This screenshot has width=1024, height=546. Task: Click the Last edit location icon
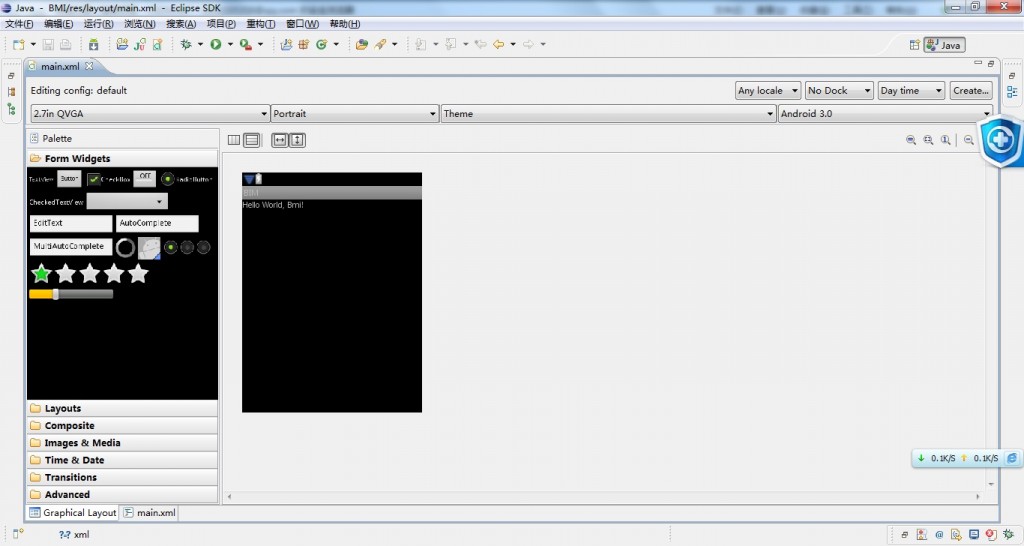[x=481, y=44]
